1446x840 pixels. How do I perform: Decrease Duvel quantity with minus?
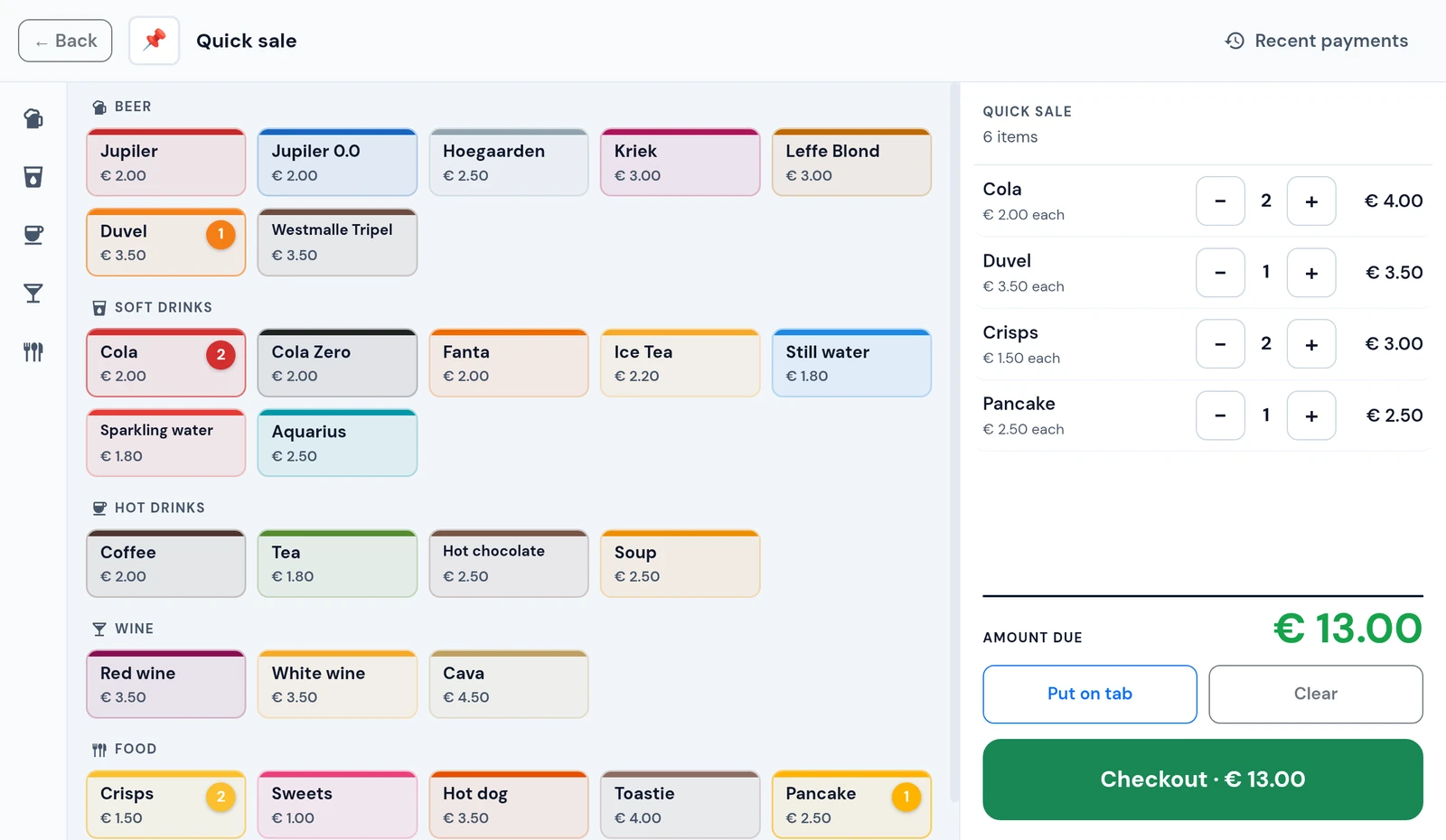[1220, 273]
